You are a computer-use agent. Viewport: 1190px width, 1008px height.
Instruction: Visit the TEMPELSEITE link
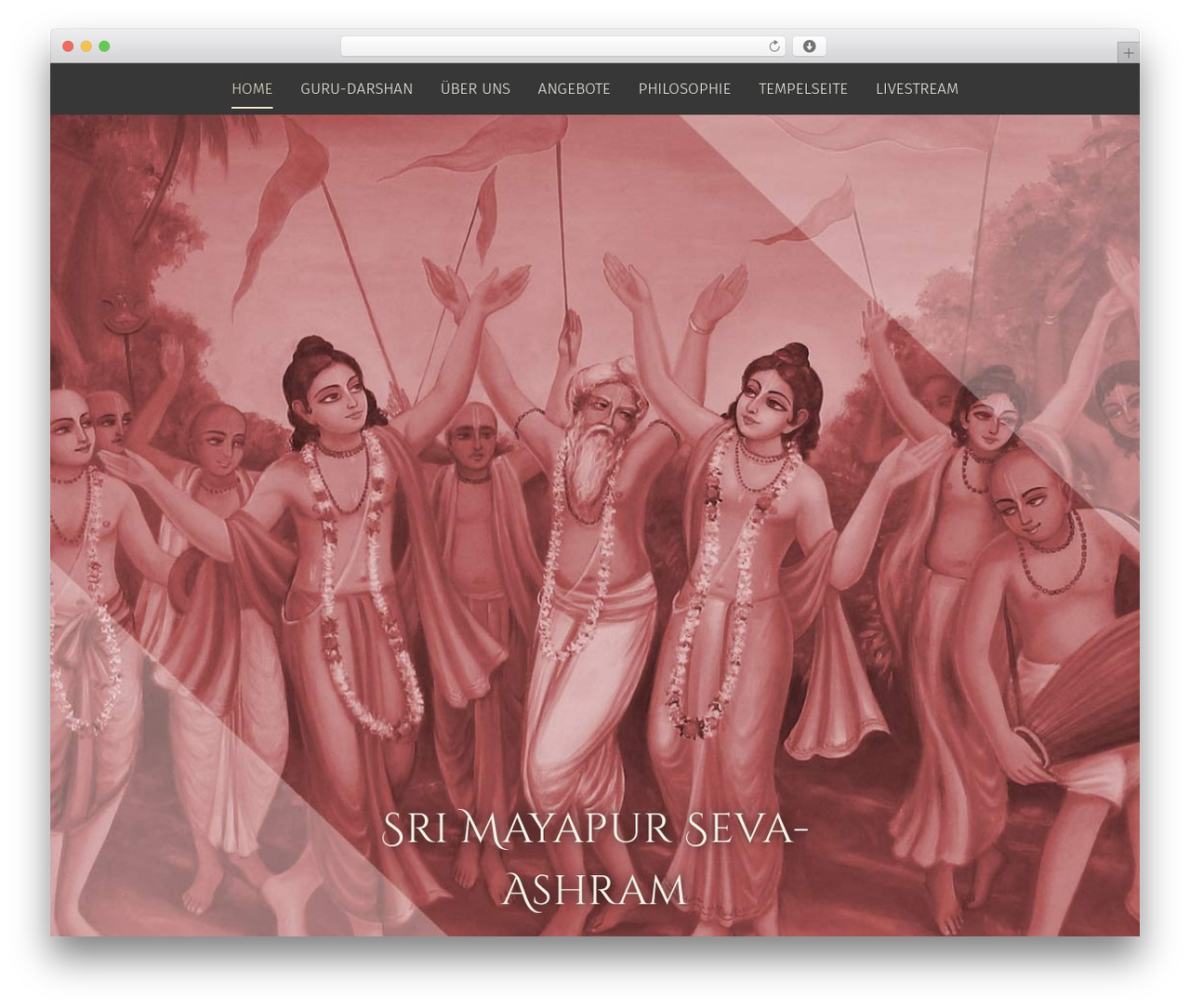pos(803,88)
